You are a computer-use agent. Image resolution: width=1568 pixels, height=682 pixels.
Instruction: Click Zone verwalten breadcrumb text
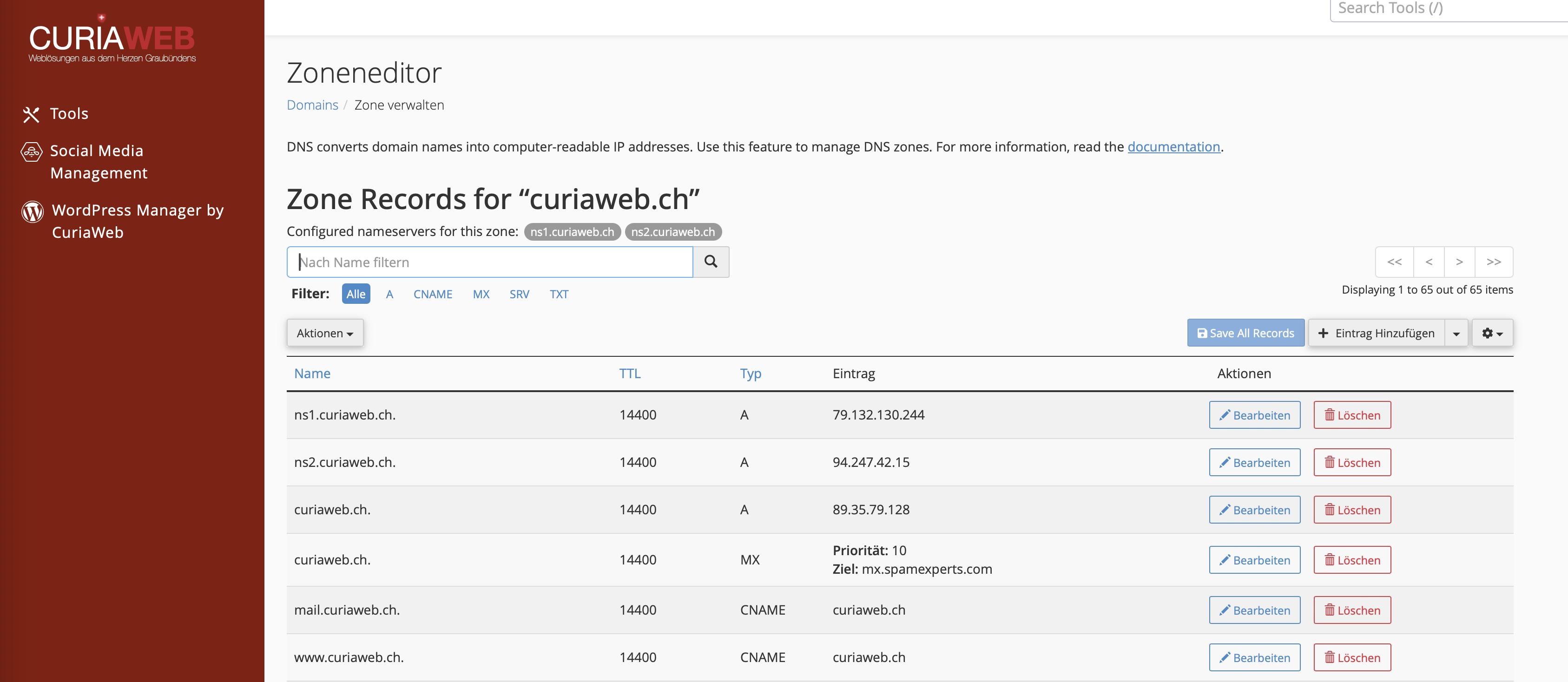click(399, 105)
